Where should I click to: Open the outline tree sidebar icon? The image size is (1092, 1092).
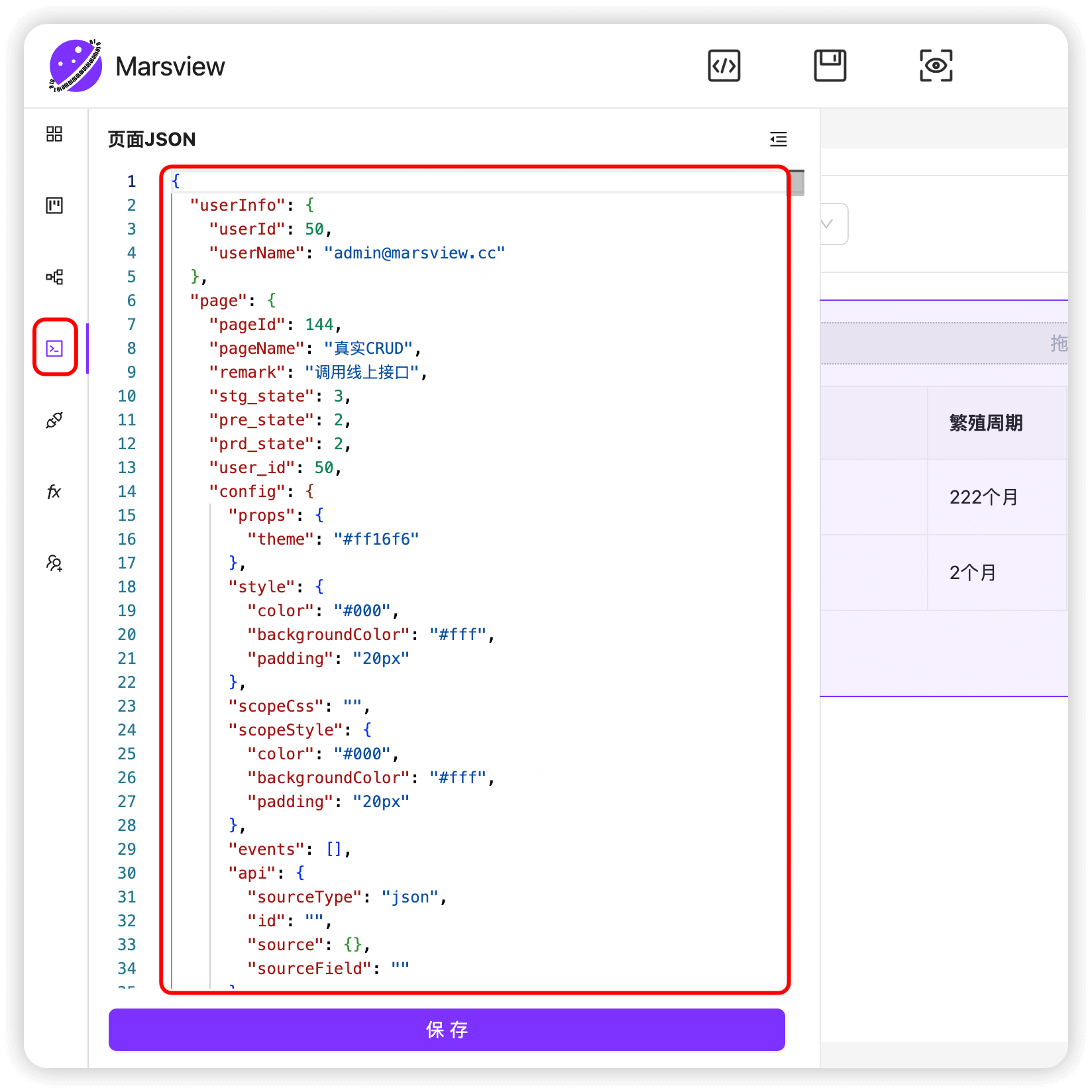click(54, 277)
